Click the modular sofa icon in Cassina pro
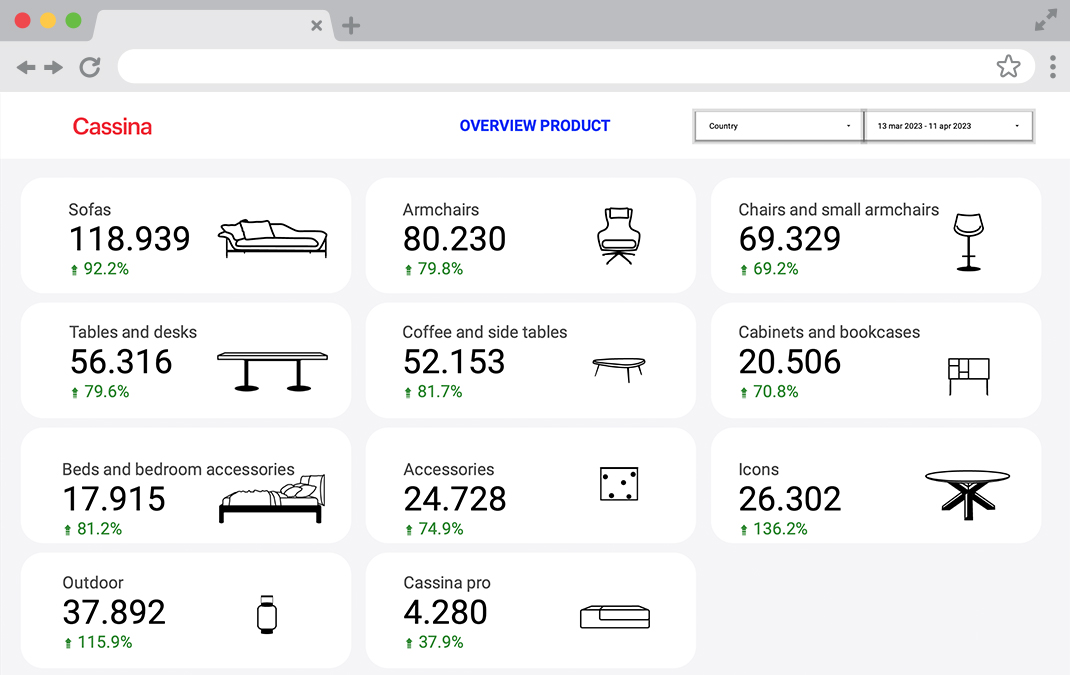This screenshot has height=675, width=1070. [x=615, y=616]
